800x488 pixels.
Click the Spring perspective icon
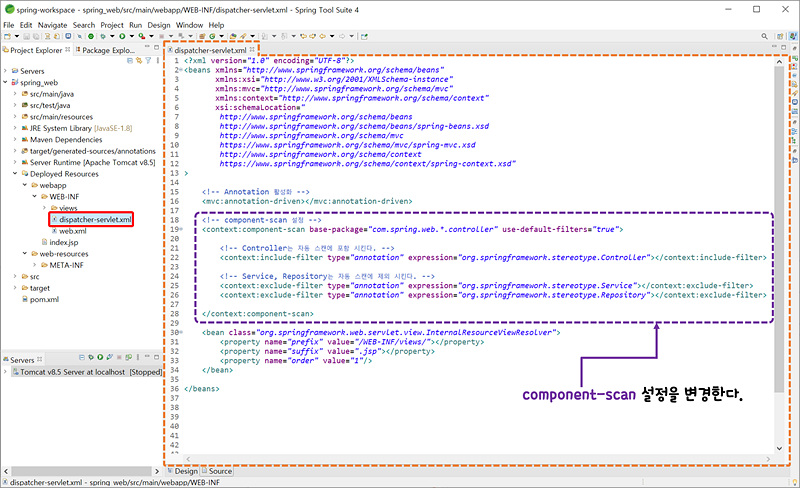click(x=792, y=36)
